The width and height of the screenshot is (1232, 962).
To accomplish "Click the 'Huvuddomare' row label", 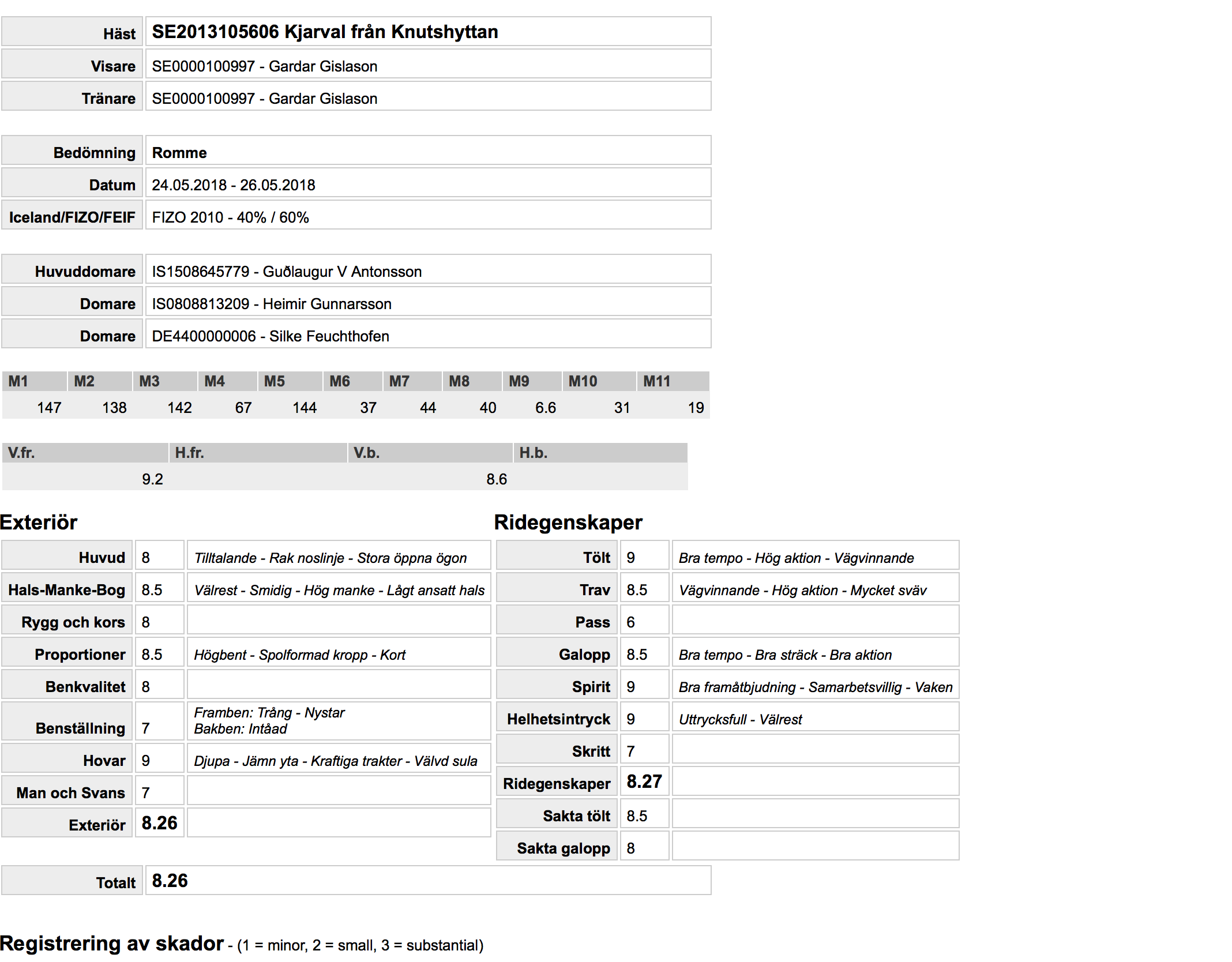I will point(85,272).
